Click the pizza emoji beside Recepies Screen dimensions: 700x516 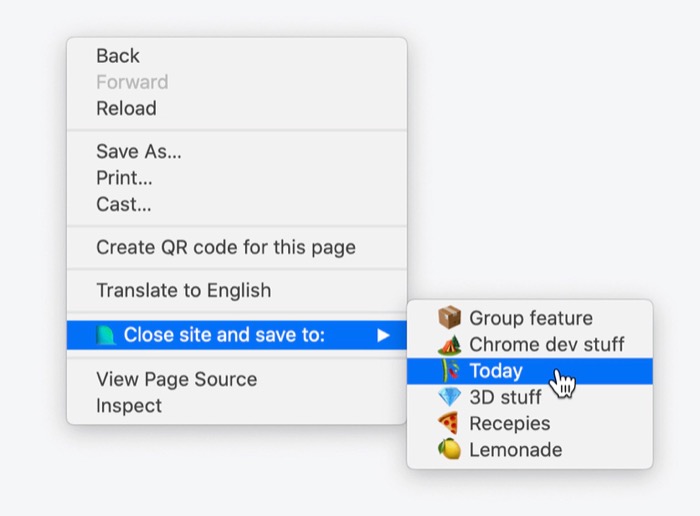pos(448,423)
